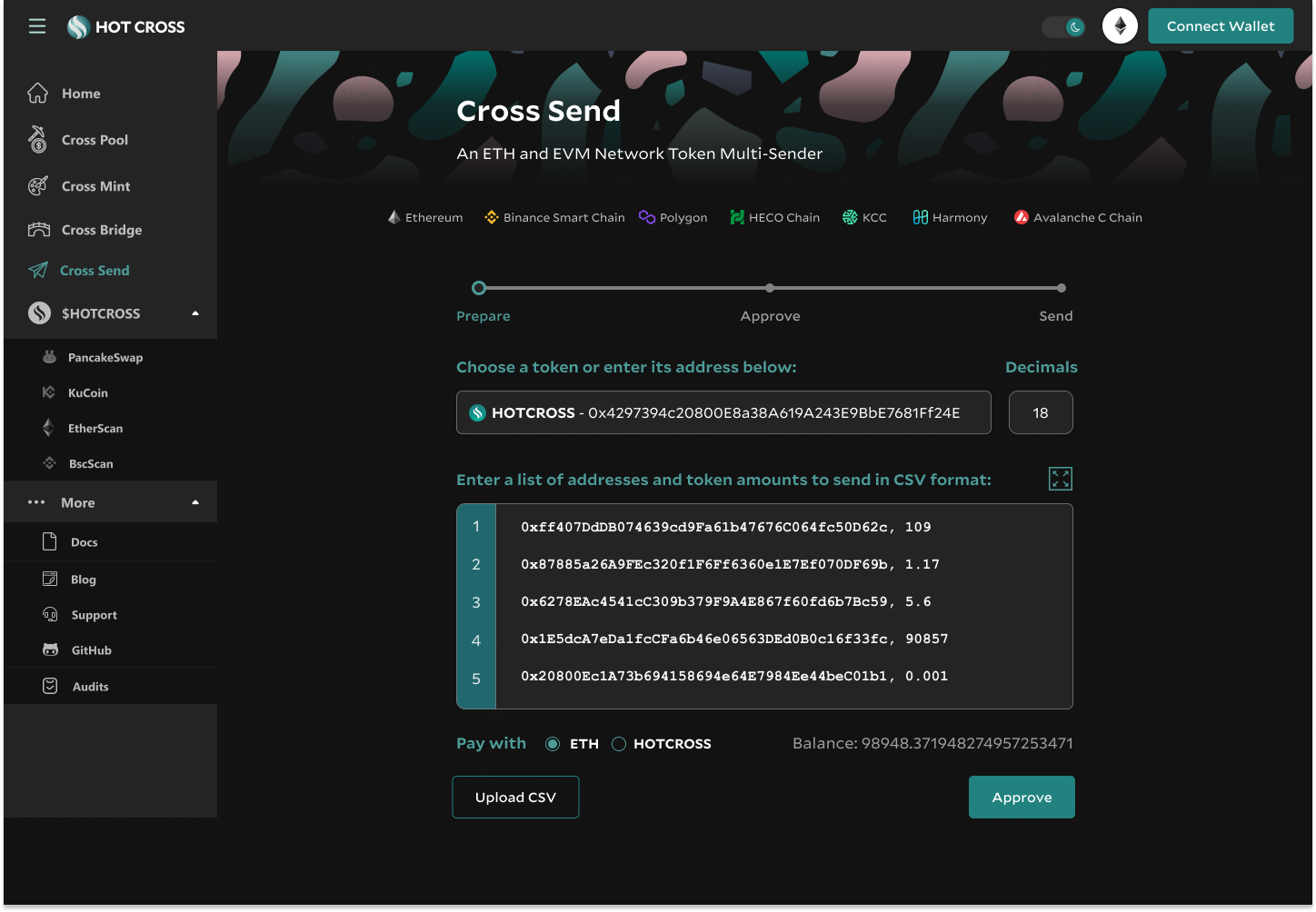1316x912 pixels.
Task: Click the Cross Send paper plane icon
Action: click(37, 270)
